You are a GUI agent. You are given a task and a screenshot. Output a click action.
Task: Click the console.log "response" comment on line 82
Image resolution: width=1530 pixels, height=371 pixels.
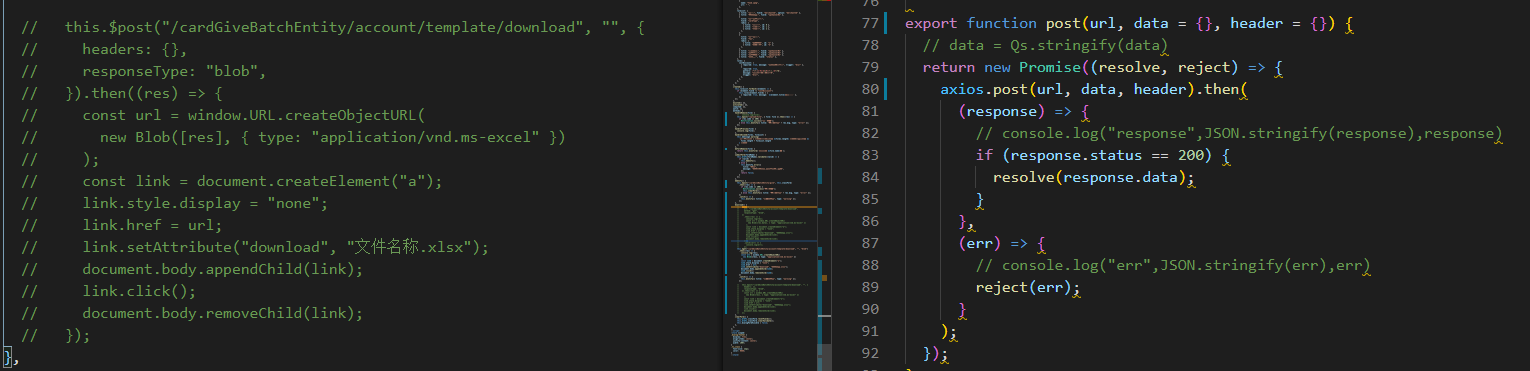click(1239, 133)
